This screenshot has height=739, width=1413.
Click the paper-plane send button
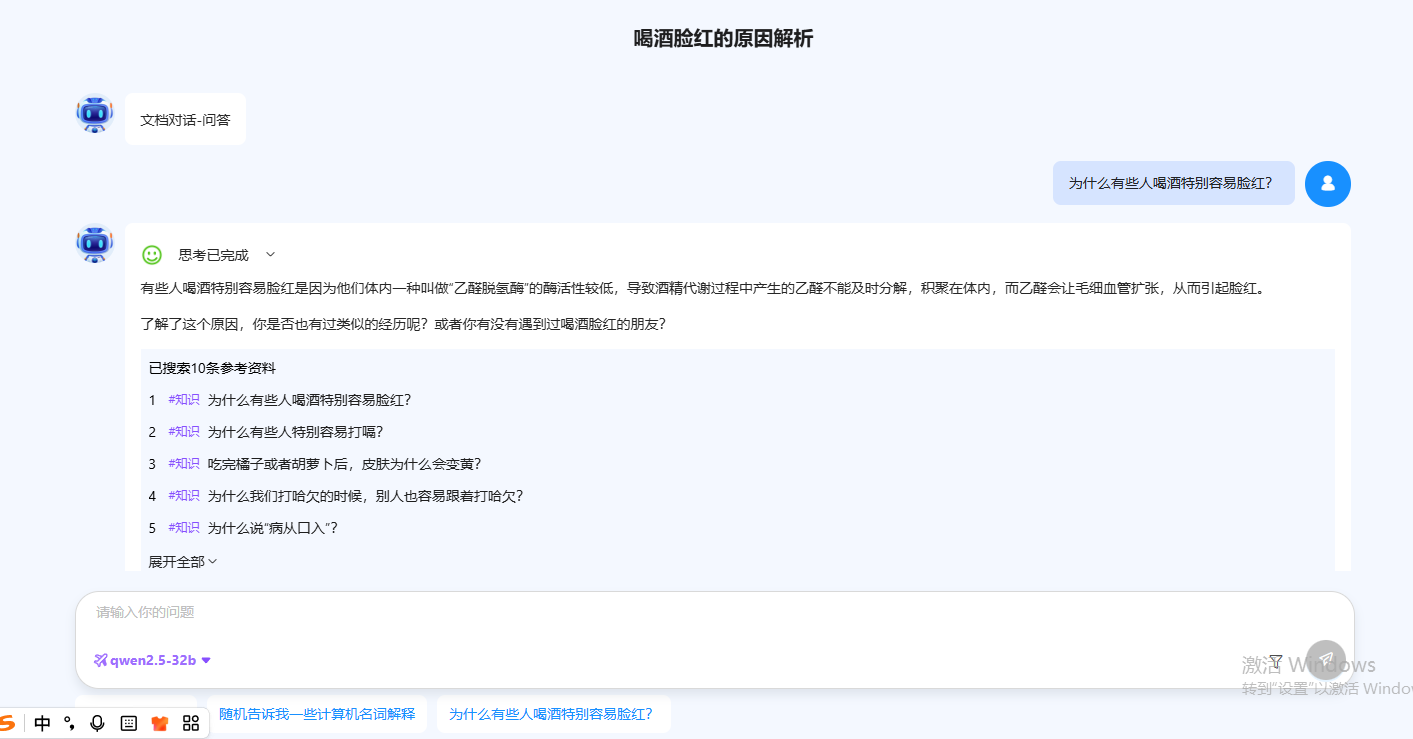1326,659
